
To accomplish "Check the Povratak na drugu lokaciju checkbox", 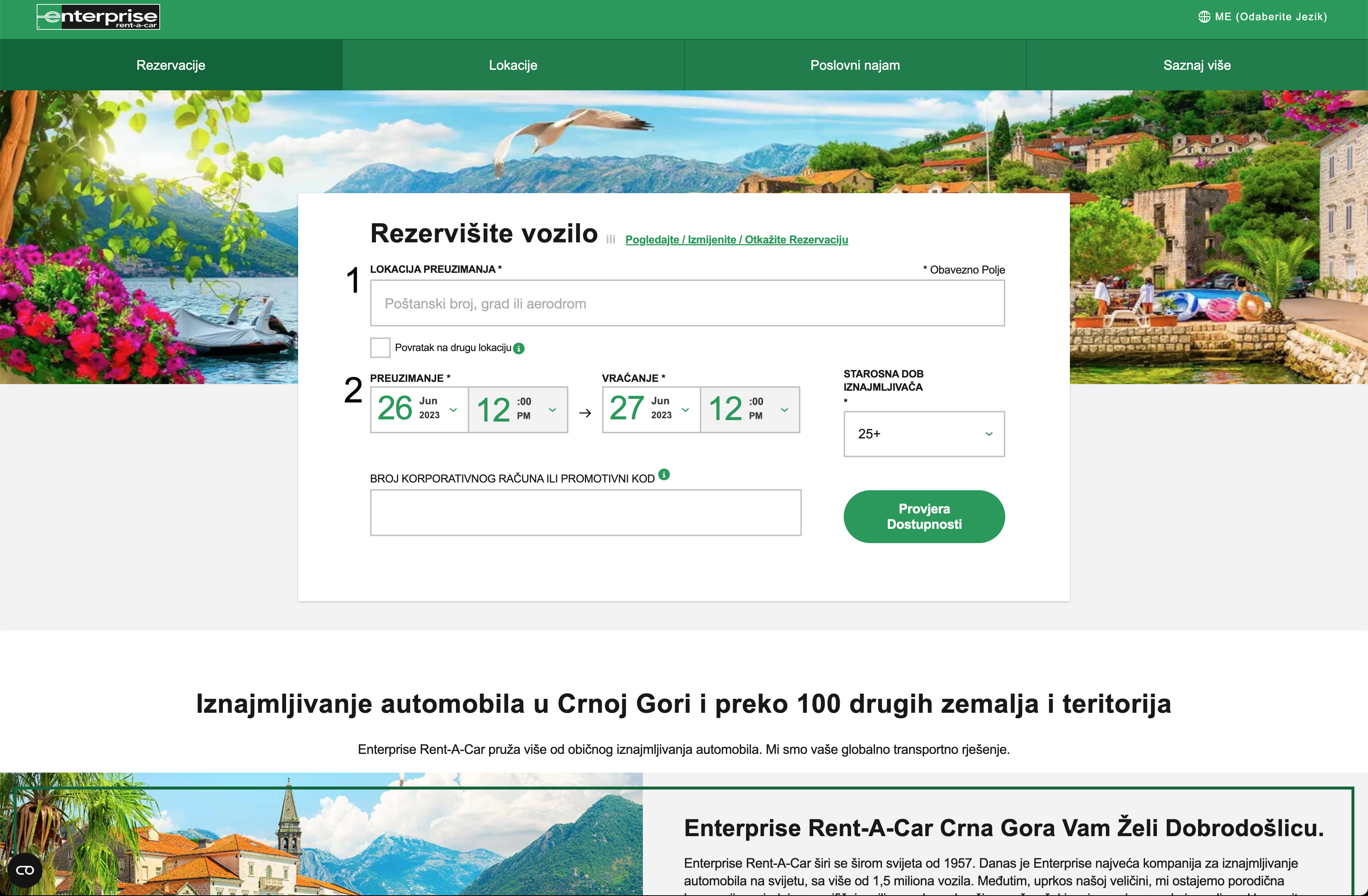I will pos(380,348).
